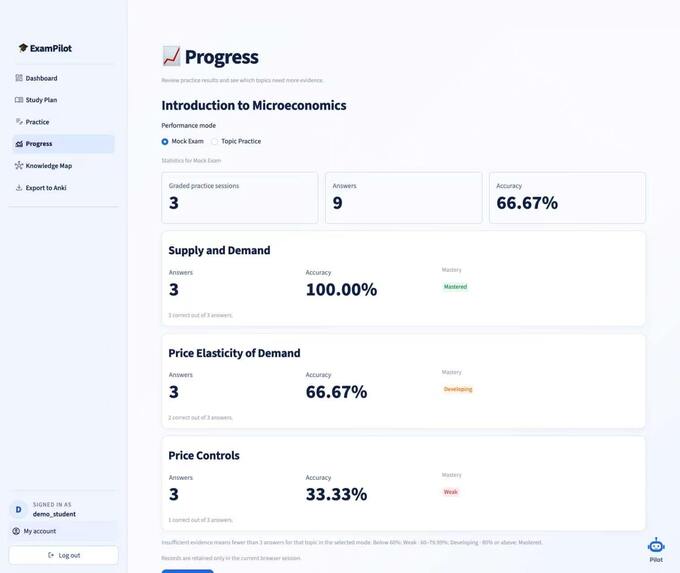Click the blue button below session note
The height and width of the screenshot is (573, 680).
[187, 571]
